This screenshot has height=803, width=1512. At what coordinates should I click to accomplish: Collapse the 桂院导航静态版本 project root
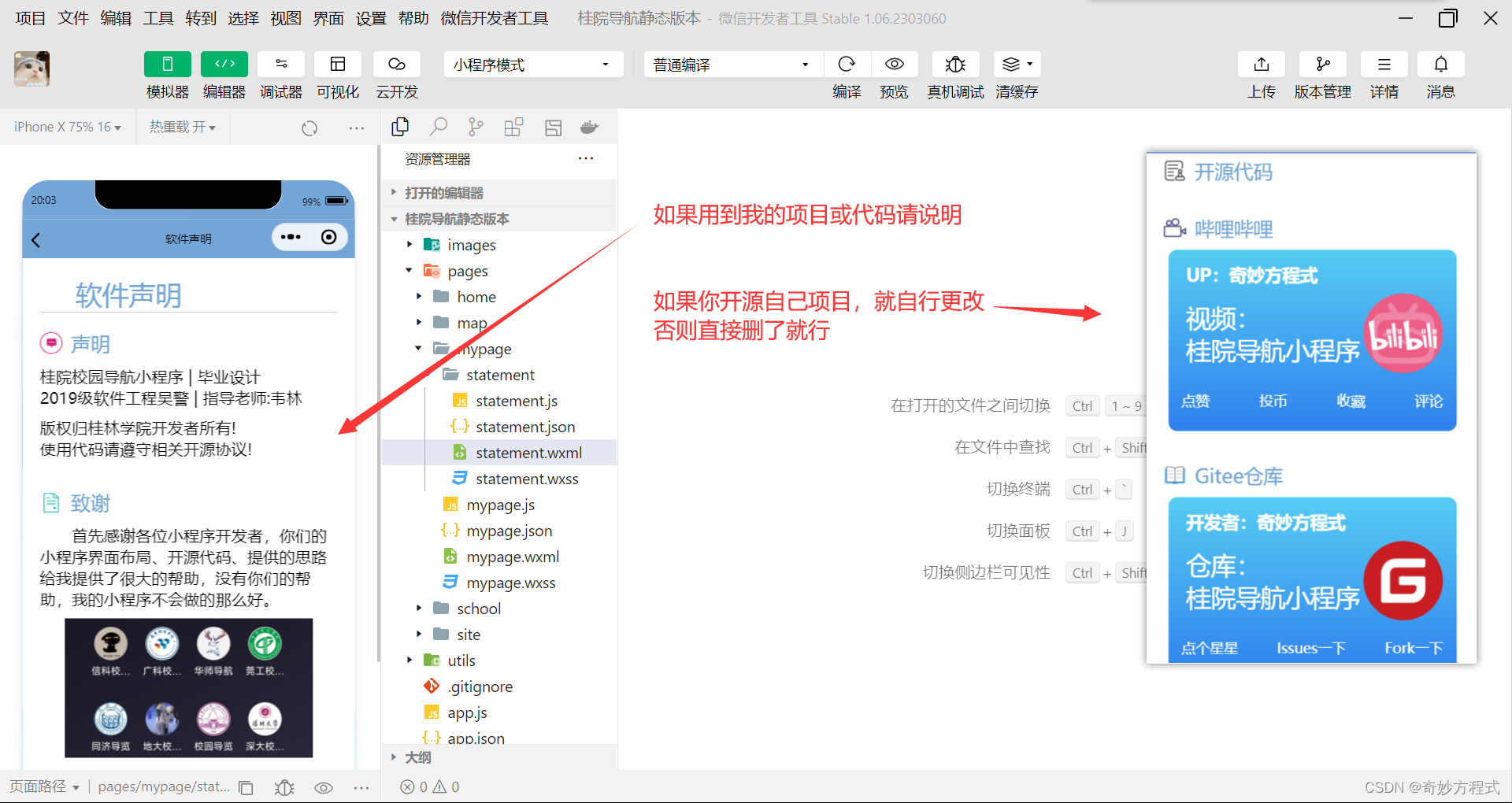pos(499,219)
